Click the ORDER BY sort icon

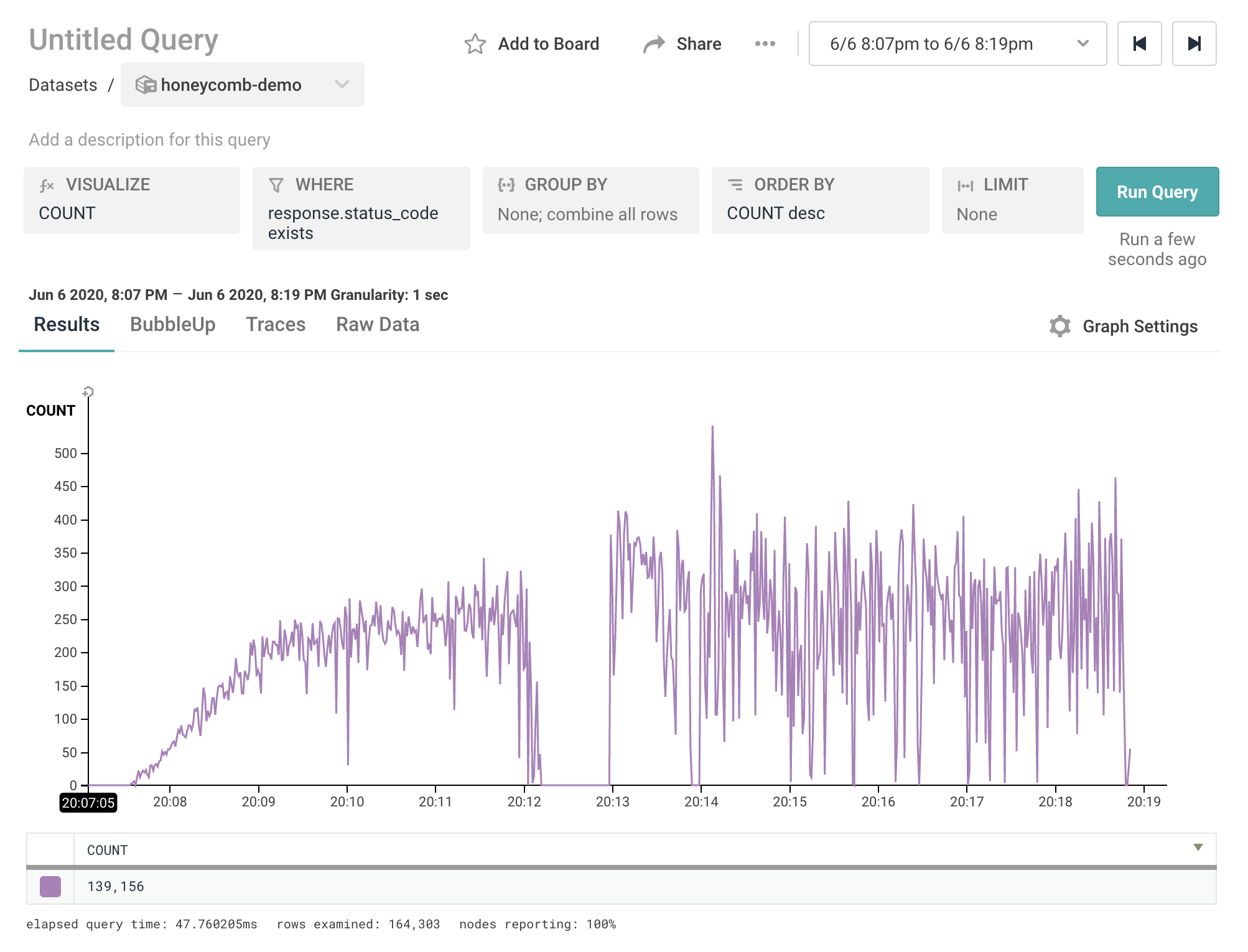(735, 185)
